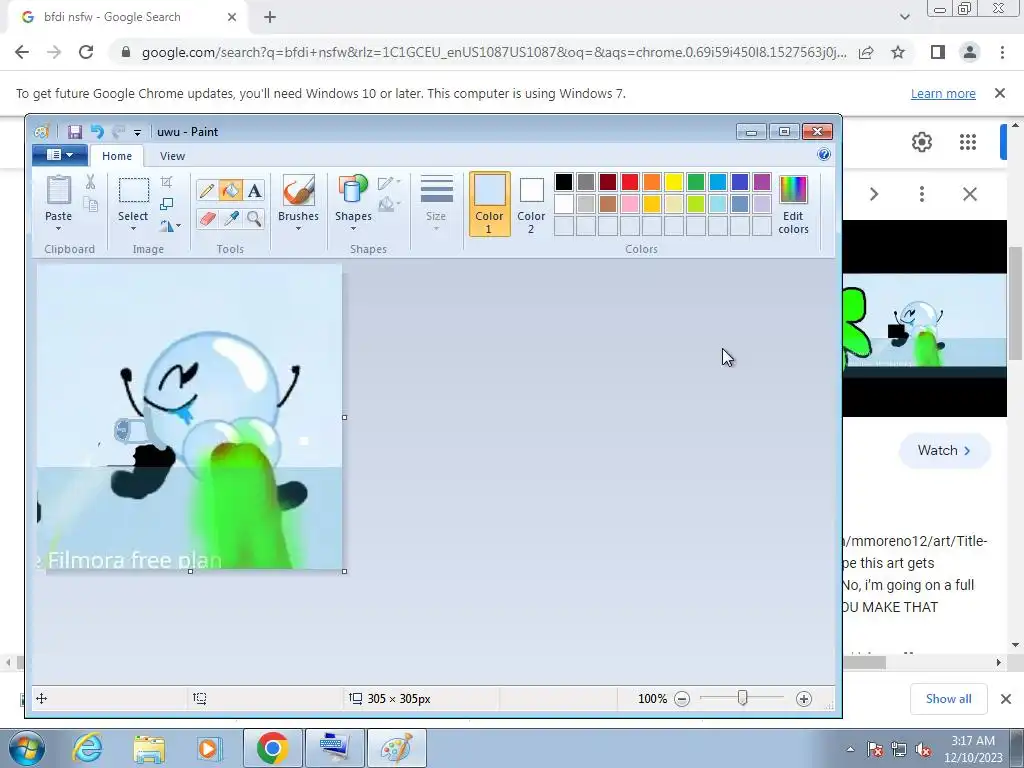Image resolution: width=1024 pixels, height=768 pixels.
Task: Open the Size dropdown
Action: [436, 203]
